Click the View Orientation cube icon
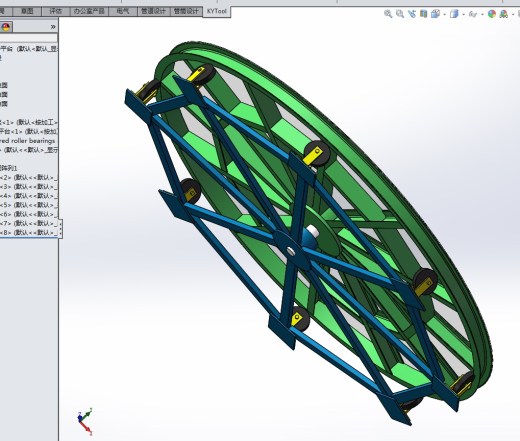Viewport: 520px width, 441px height. click(x=435, y=14)
